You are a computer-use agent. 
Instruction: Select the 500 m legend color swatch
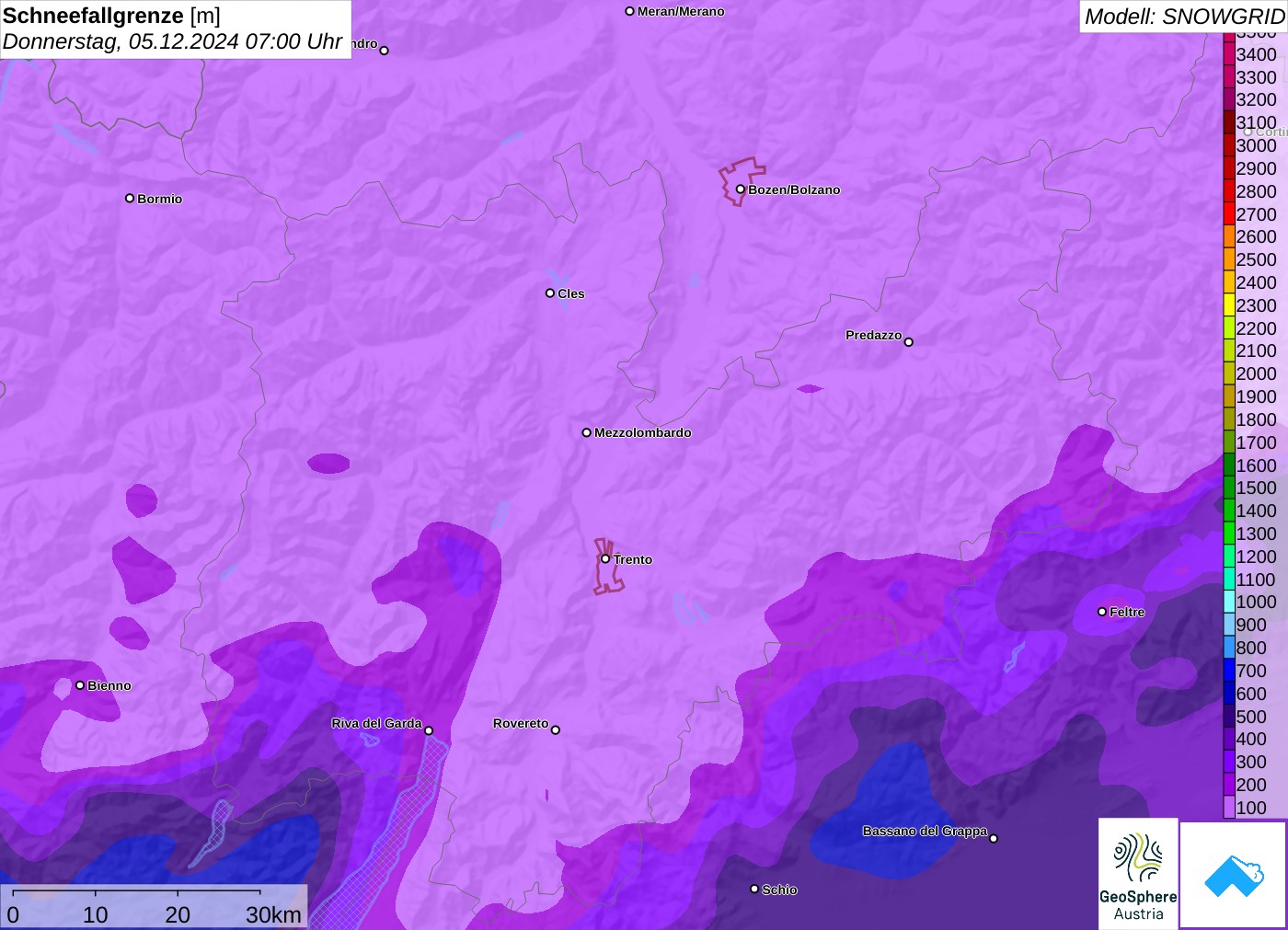[x=1229, y=717]
